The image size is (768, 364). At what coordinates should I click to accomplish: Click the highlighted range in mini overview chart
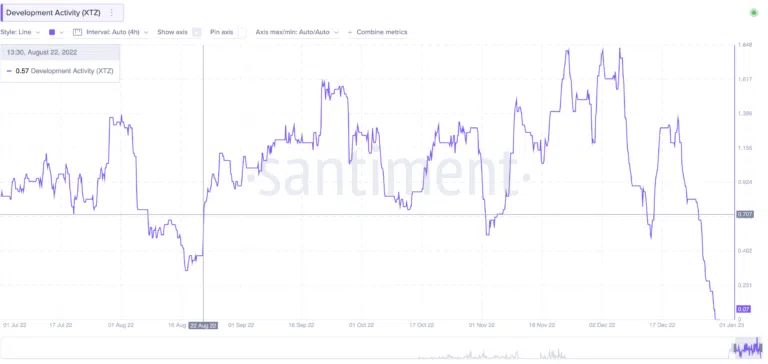747,348
